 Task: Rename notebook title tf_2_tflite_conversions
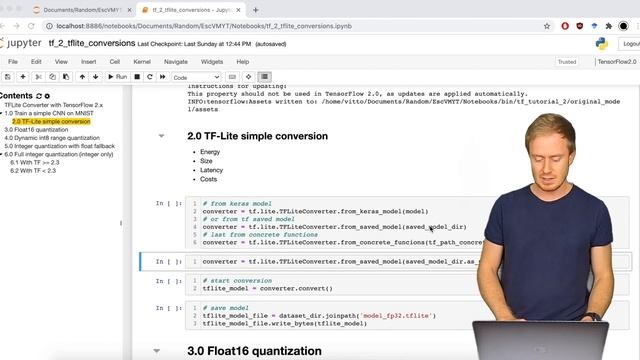pos(92,43)
